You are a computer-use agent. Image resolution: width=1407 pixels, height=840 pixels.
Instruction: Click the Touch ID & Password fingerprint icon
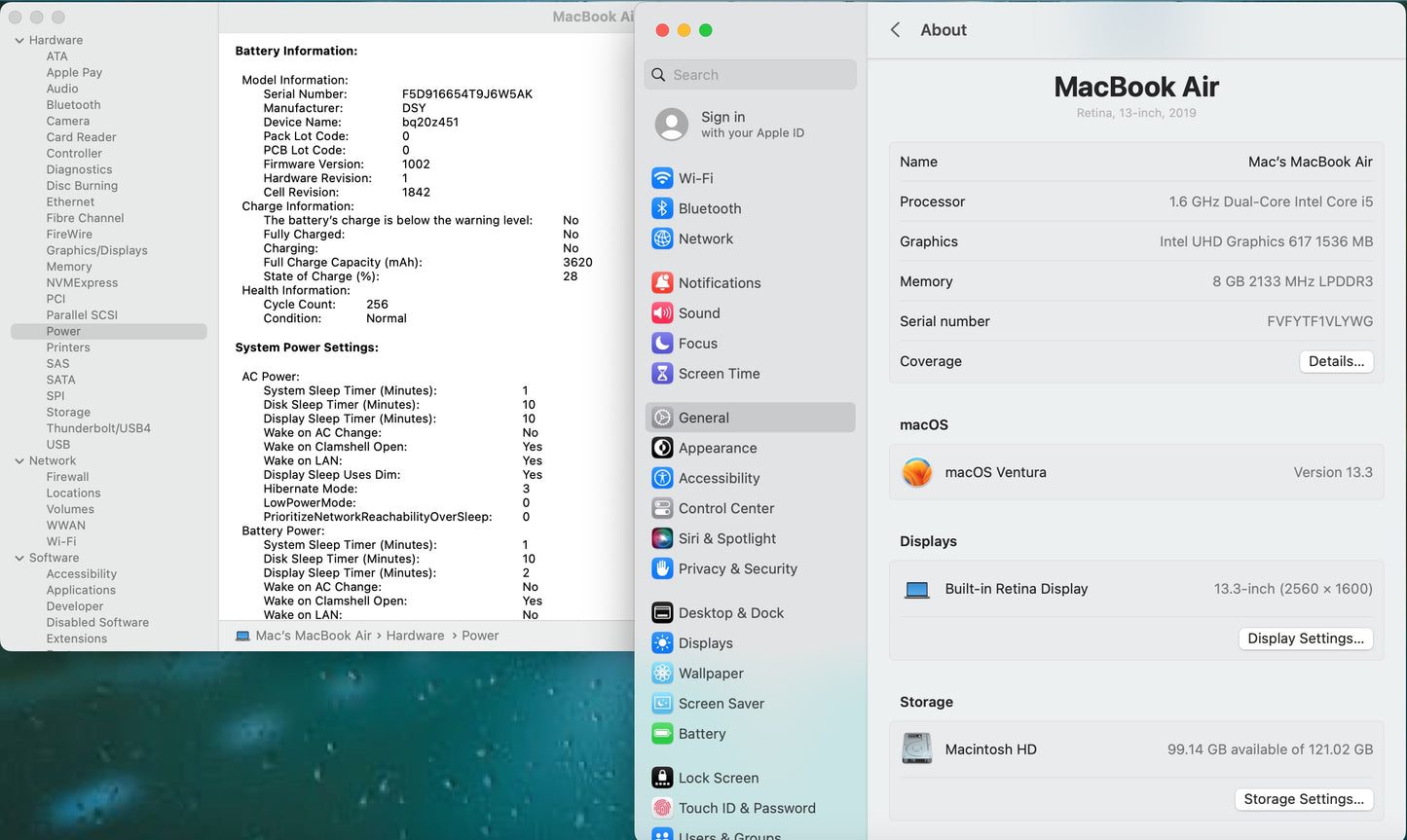(x=662, y=808)
